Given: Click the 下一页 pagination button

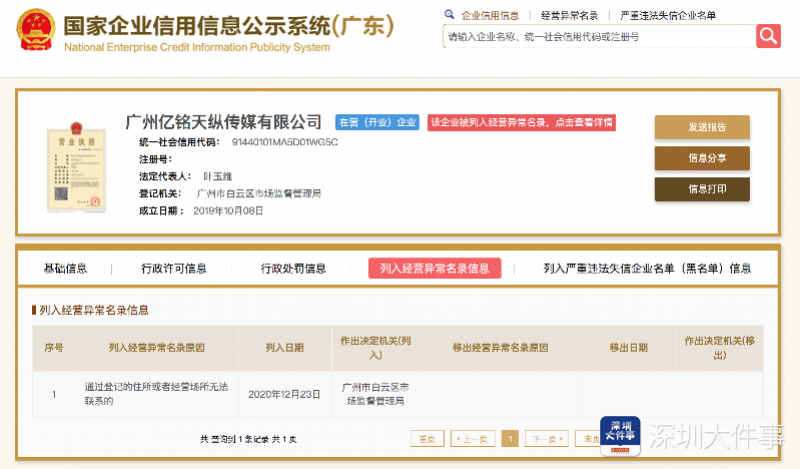Looking at the screenshot, I should pos(546,439).
